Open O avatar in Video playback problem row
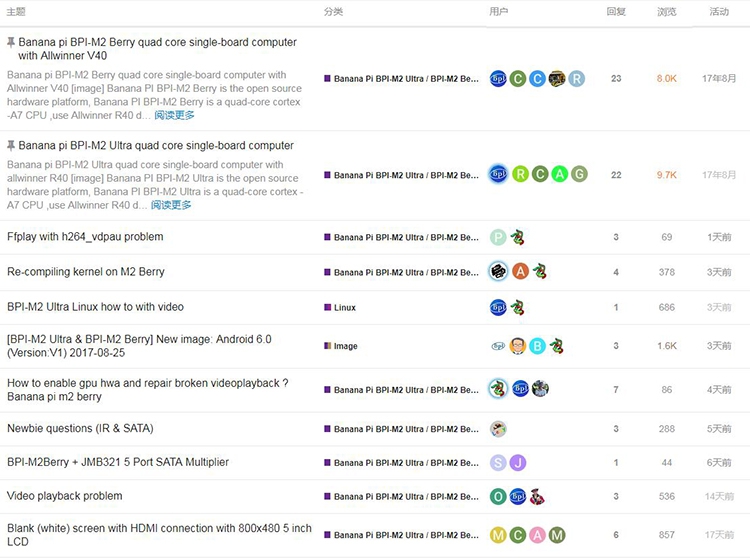 pos(498,496)
